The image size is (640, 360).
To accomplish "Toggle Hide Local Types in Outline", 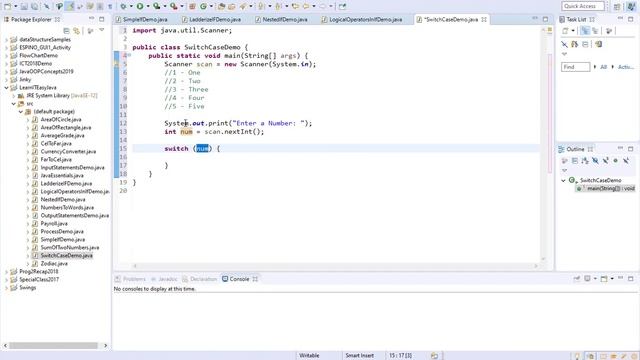I will (x=626, y=161).
